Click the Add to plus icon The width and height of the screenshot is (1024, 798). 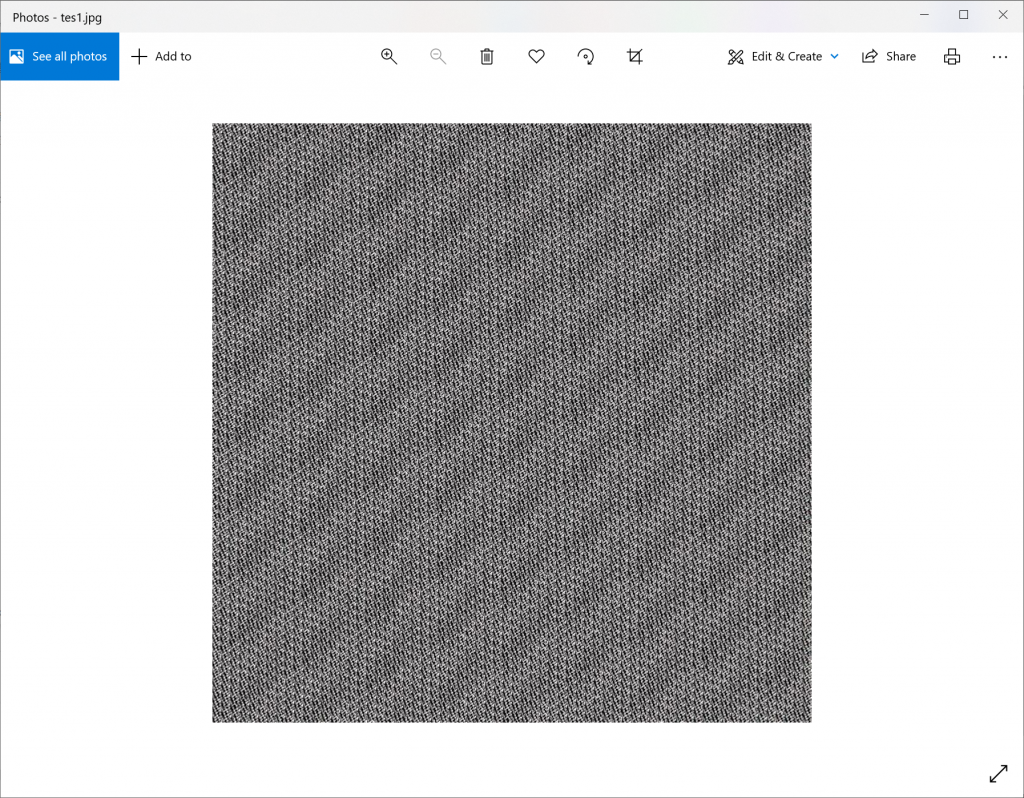pos(139,57)
